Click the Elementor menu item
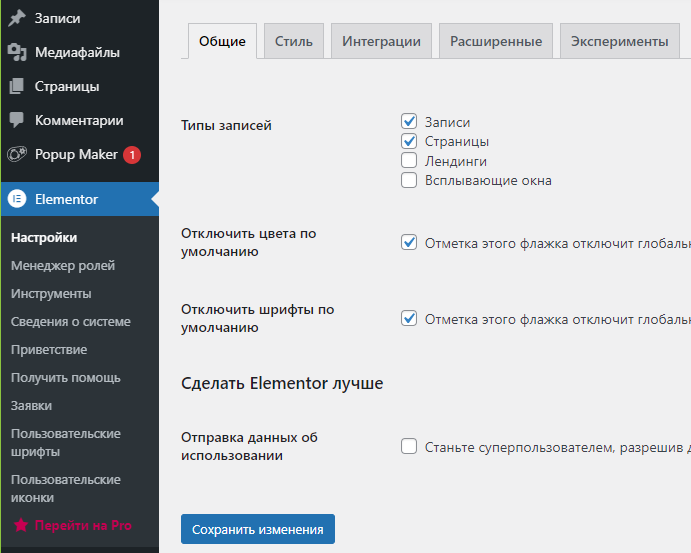Screen dimensions: 691x553 (x=79, y=199)
